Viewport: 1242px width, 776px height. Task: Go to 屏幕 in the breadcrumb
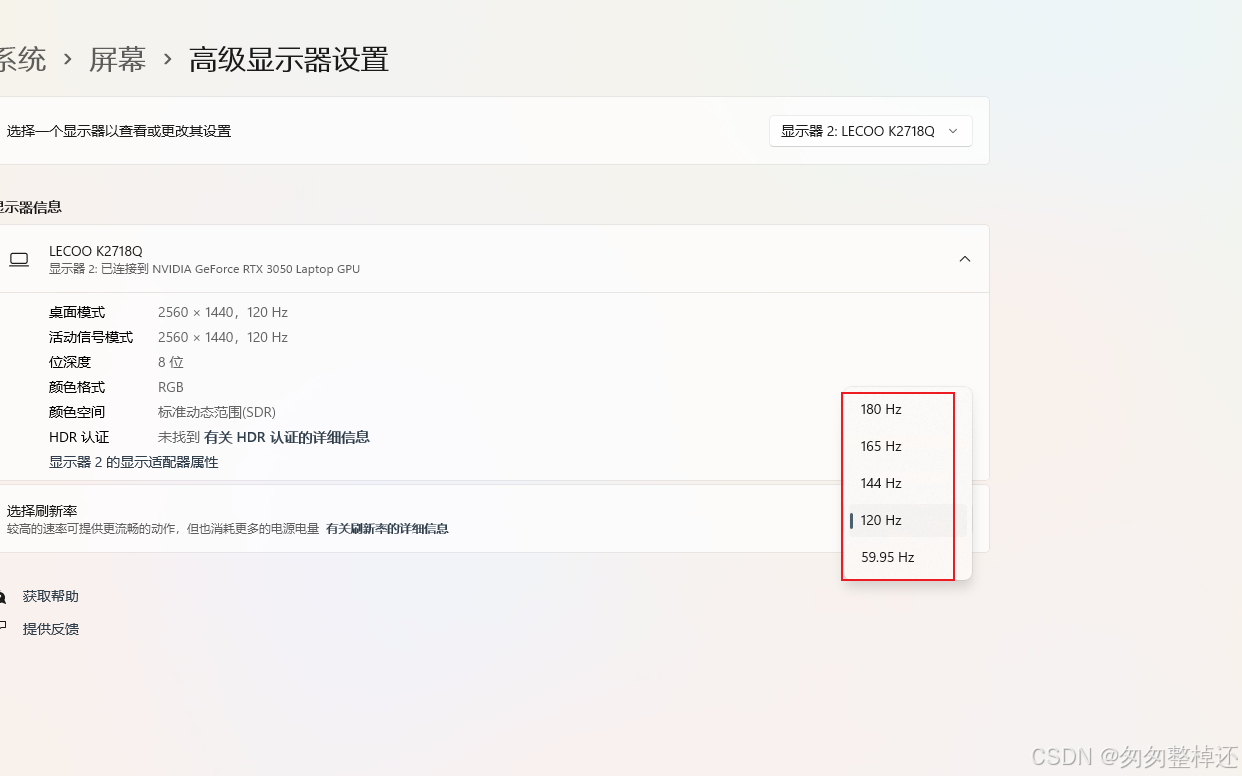[x=117, y=60]
